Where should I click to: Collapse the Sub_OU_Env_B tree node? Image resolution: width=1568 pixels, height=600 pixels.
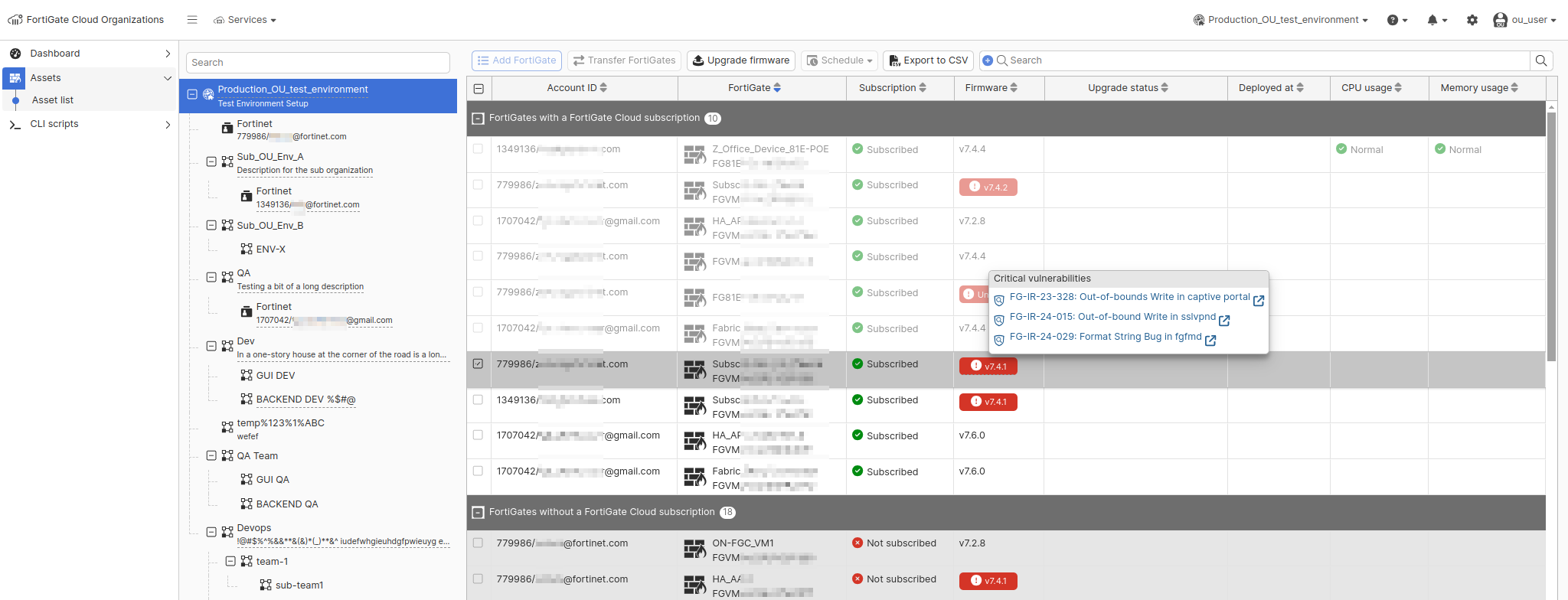point(211,225)
